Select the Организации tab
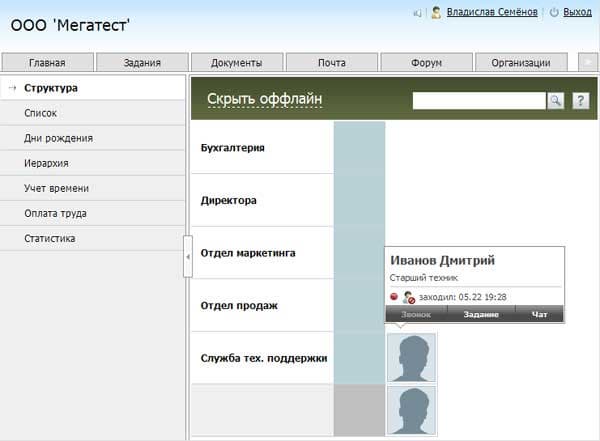 [x=521, y=62]
